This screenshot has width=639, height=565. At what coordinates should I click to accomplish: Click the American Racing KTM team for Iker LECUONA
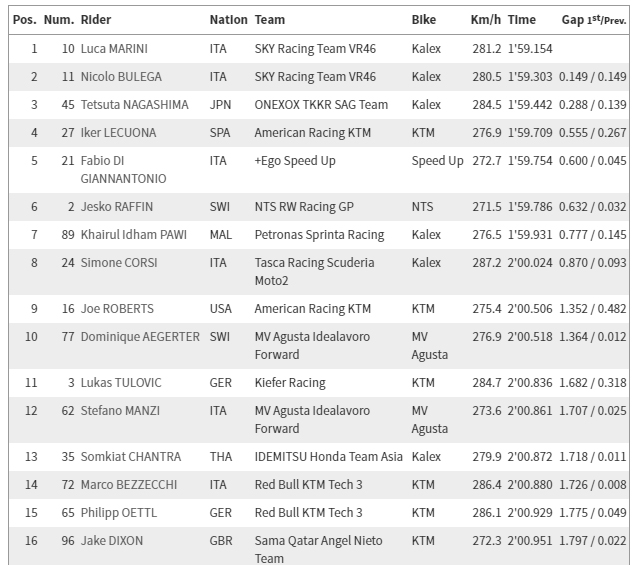313,133
